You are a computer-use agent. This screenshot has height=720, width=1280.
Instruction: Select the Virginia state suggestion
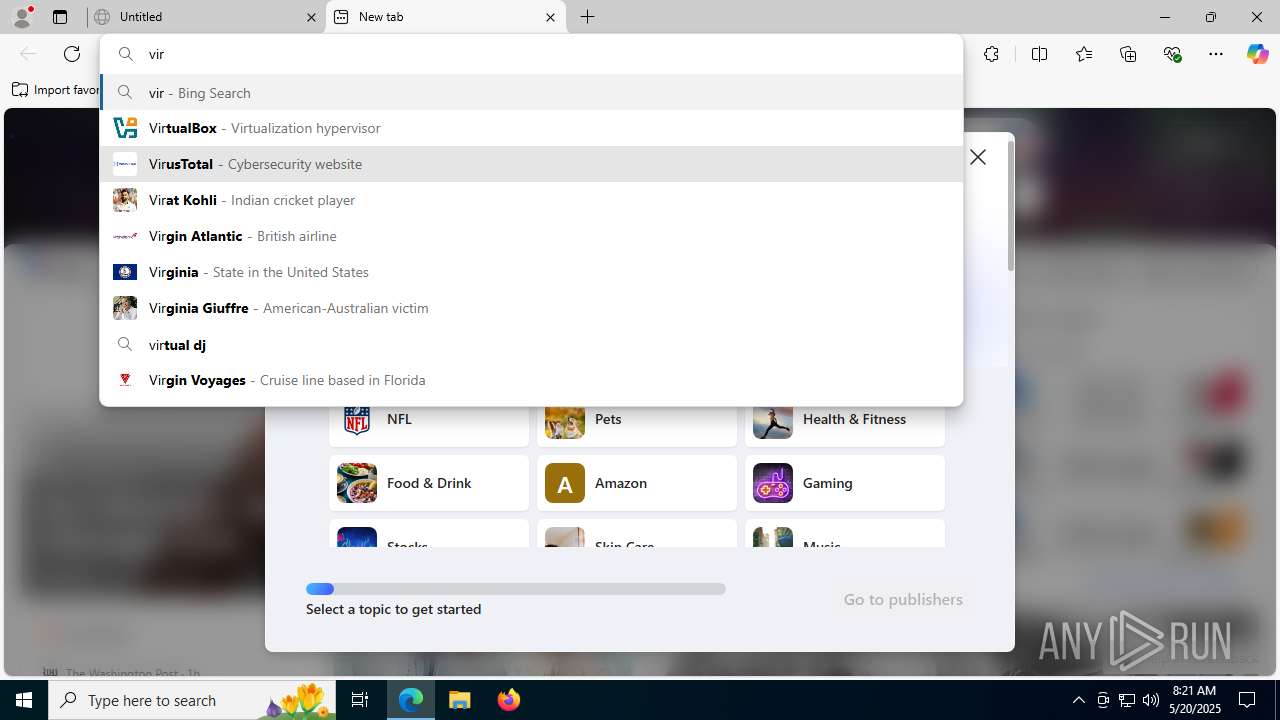tap(531, 272)
